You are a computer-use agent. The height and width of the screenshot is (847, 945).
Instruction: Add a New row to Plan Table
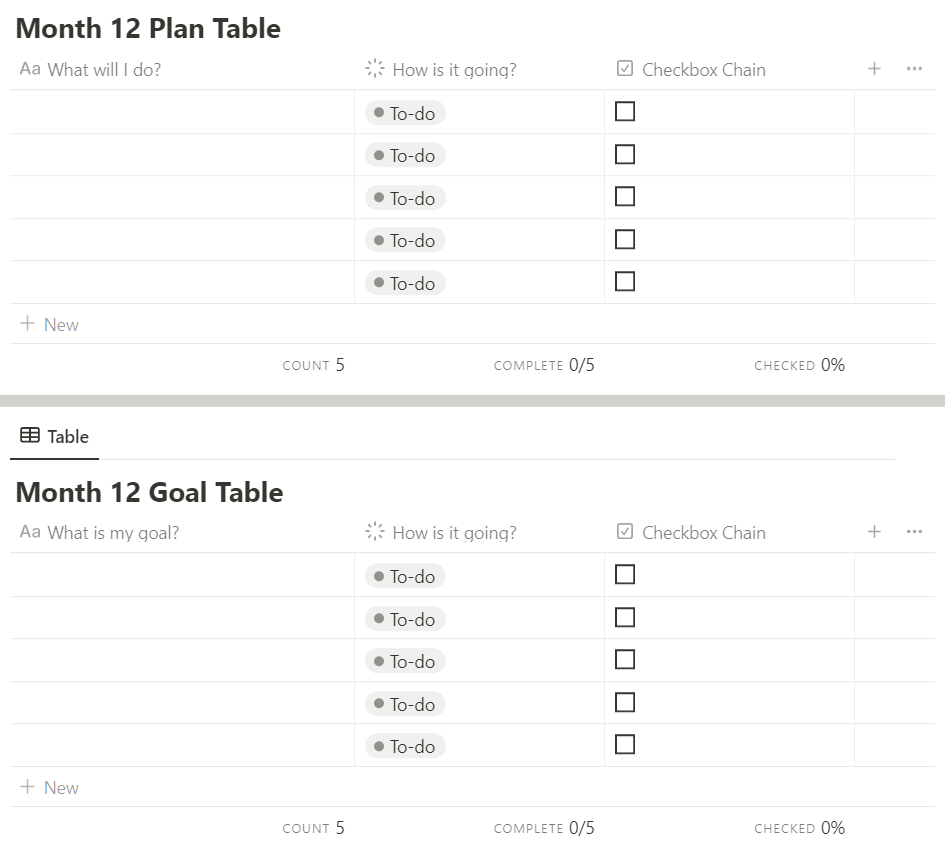[50, 324]
